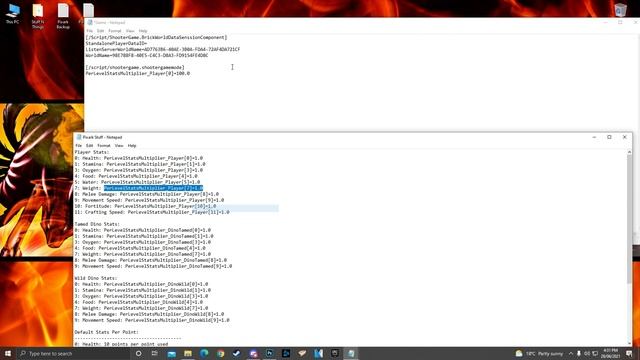
Task: Click the line '0: Health: PerLevelStatsMultiplier_Player[0]=1.0'
Action: (x=138, y=158)
